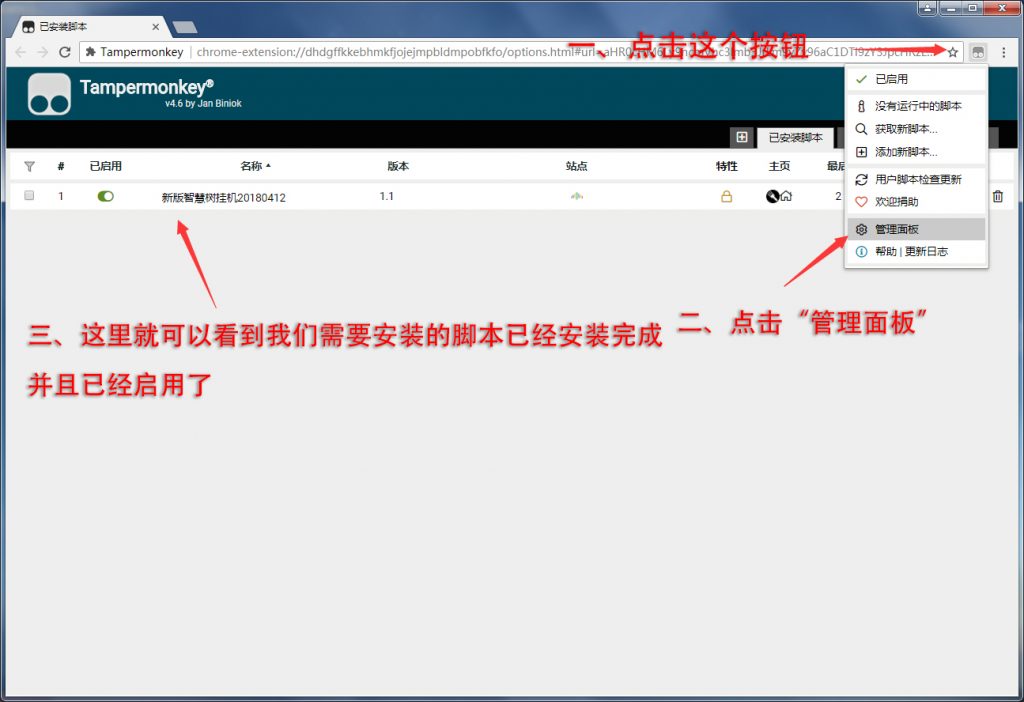Go forward to the next page
The width and height of the screenshot is (1024, 702).
click(42, 52)
